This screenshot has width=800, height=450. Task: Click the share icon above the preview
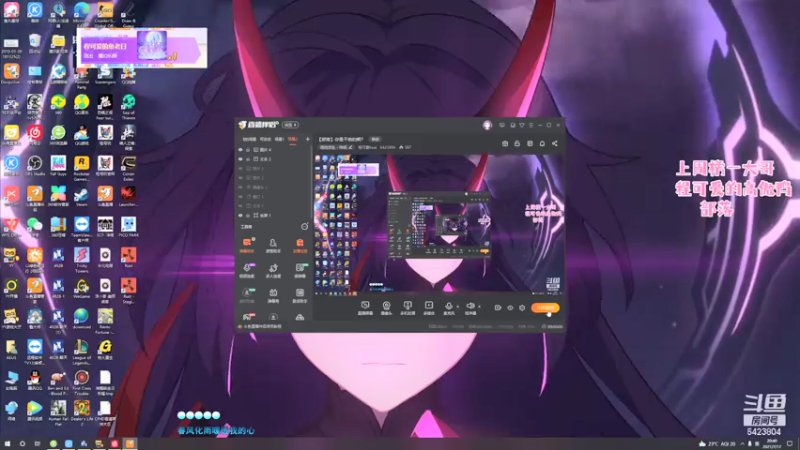(555, 144)
